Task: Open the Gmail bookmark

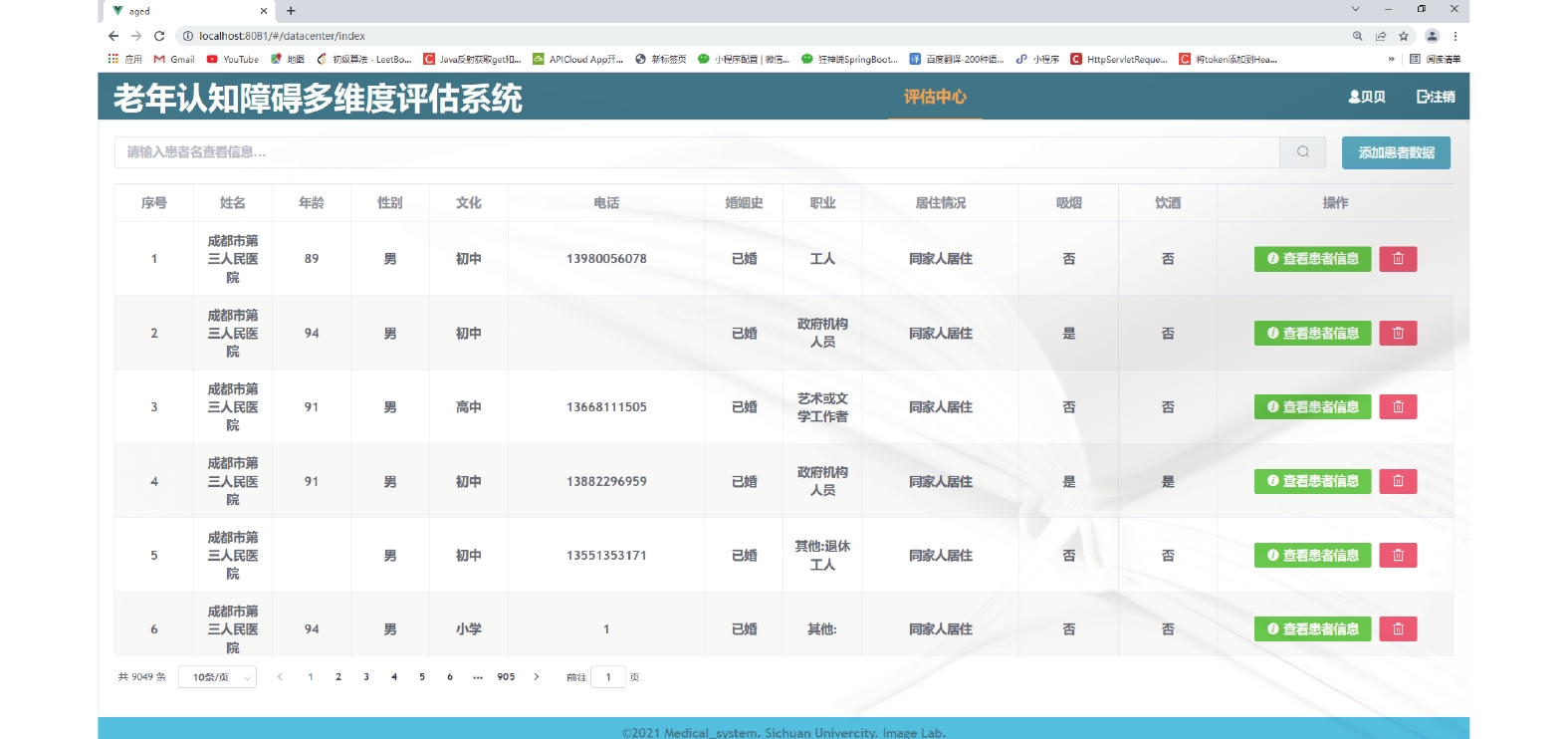Action: (174, 59)
